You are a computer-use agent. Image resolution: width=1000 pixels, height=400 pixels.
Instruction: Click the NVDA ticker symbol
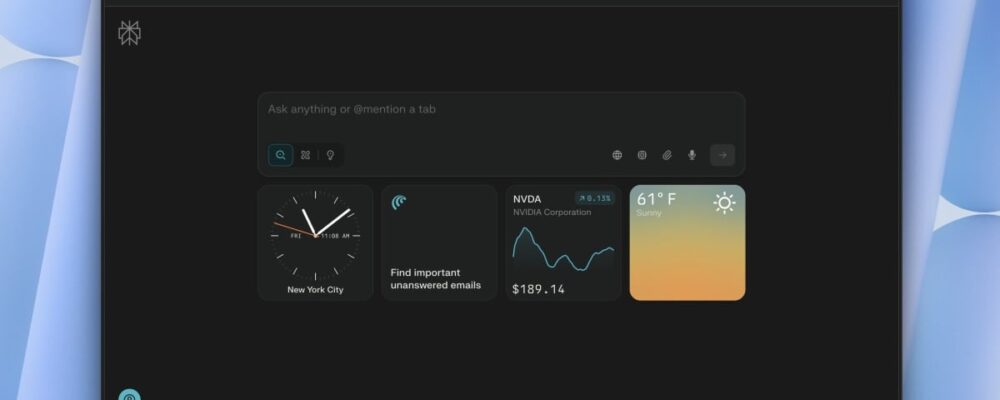click(x=527, y=199)
